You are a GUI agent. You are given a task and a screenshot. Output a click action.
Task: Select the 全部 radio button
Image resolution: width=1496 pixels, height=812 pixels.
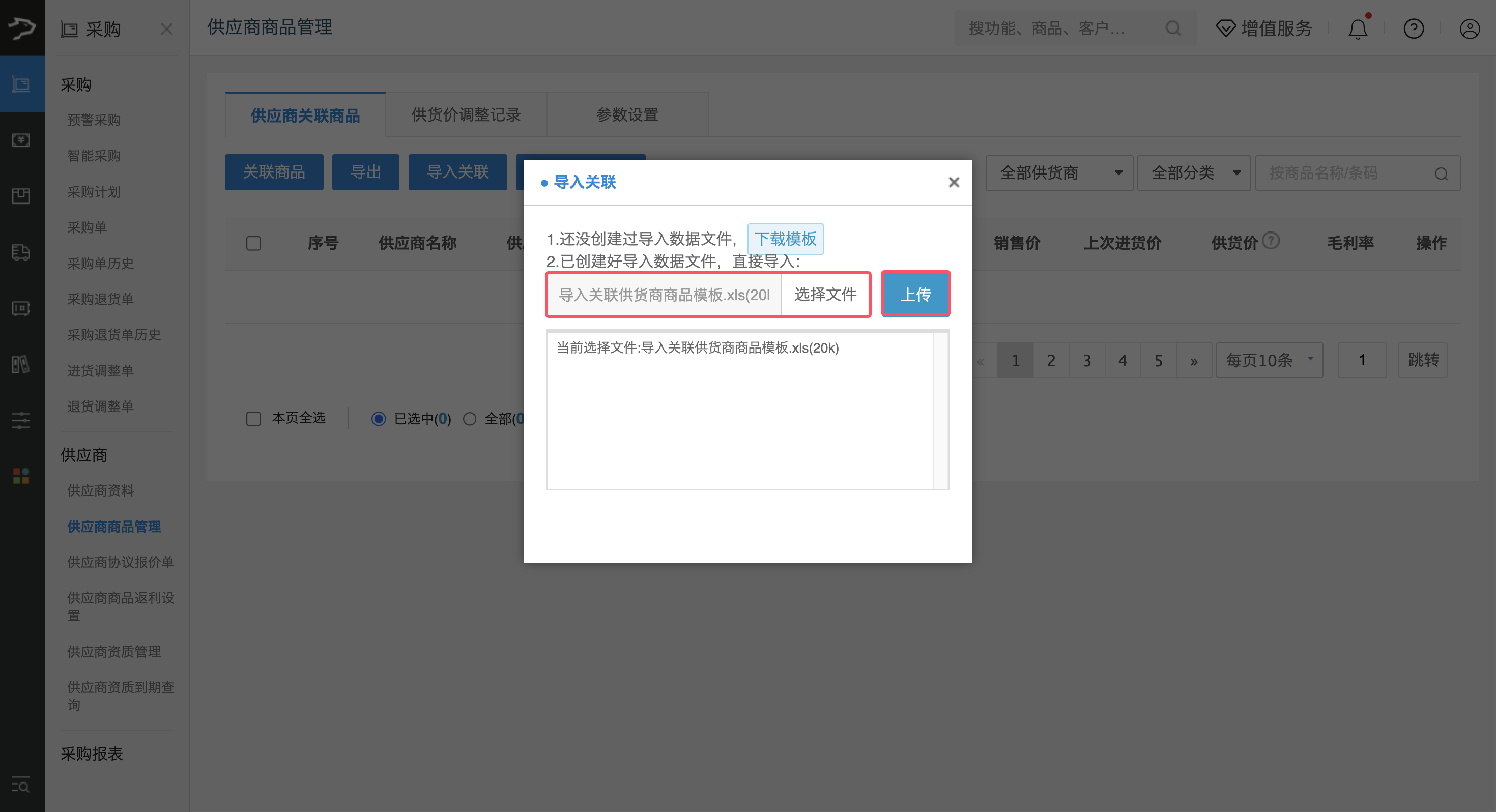click(x=470, y=418)
